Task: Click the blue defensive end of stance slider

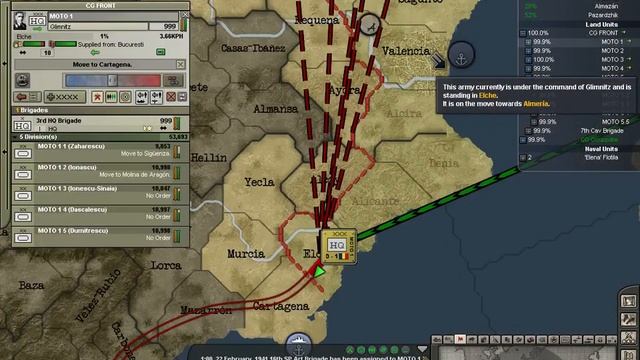Action: 73,80
